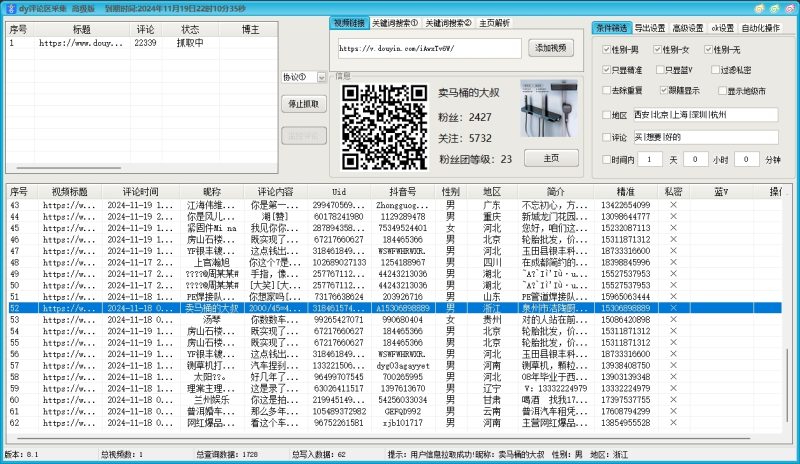Toggle the 性别-无 checkbox
This screenshot has width=800, height=464.
tap(708, 50)
